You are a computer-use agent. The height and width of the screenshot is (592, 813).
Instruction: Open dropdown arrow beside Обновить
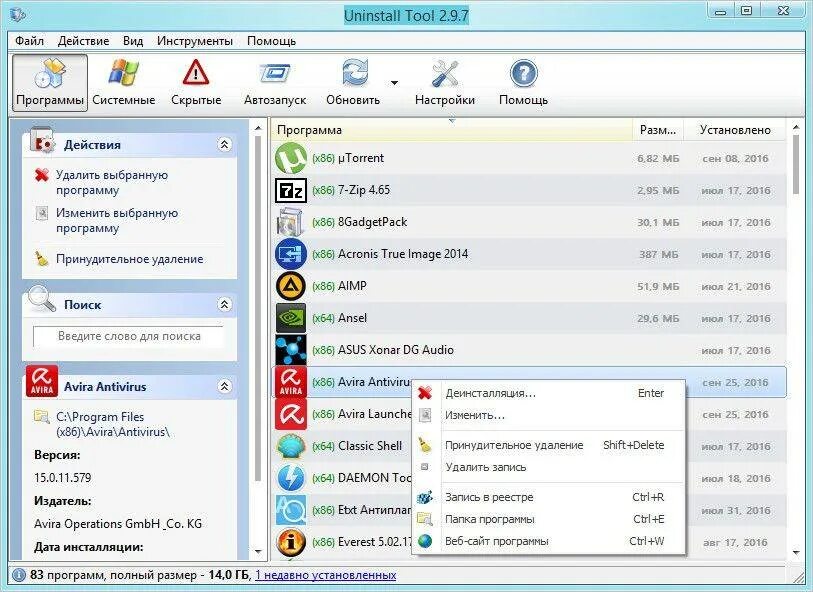coord(395,83)
